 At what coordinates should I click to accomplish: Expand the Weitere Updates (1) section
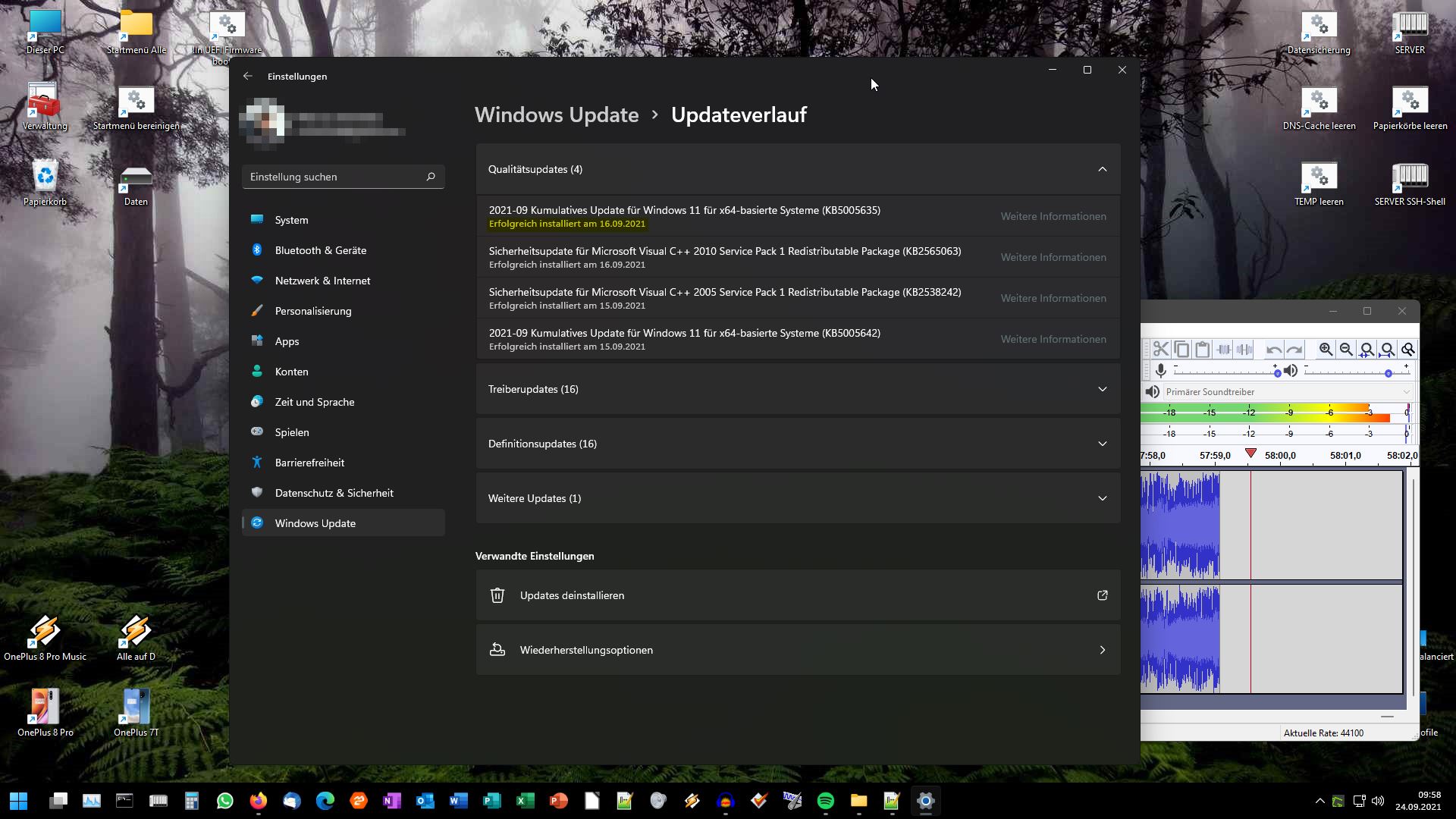798,498
